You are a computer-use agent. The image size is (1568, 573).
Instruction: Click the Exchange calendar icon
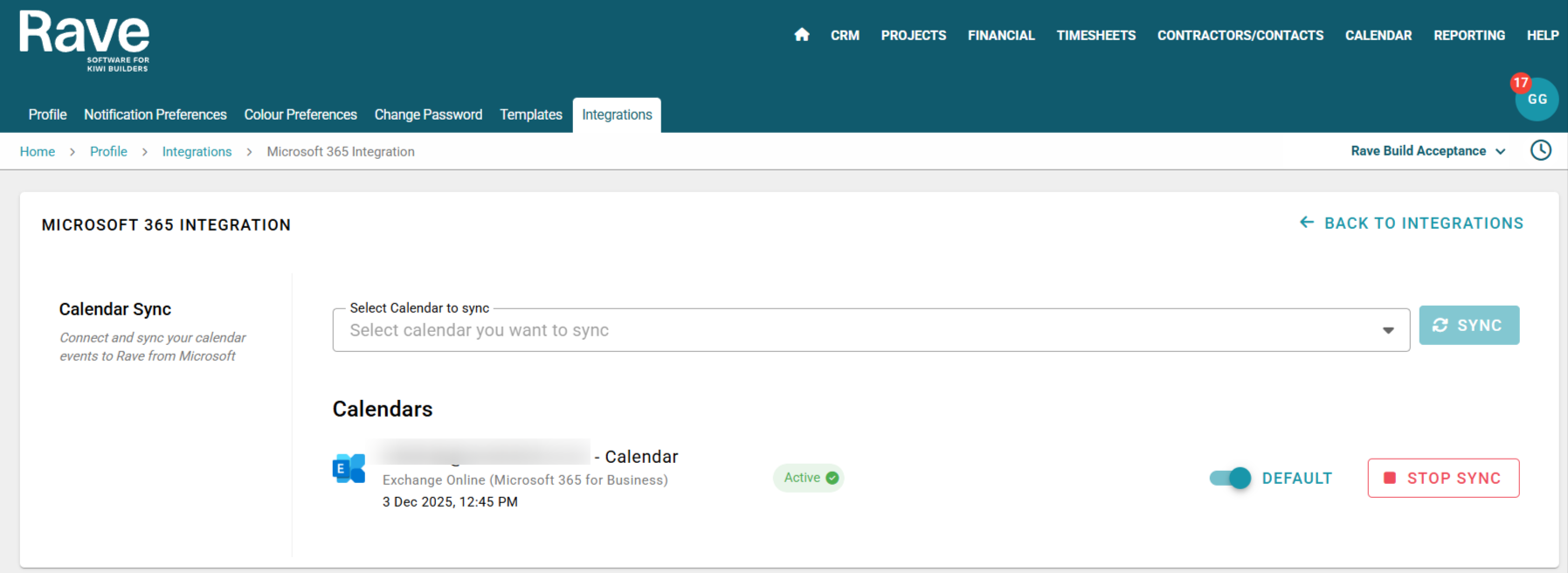(349, 469)
